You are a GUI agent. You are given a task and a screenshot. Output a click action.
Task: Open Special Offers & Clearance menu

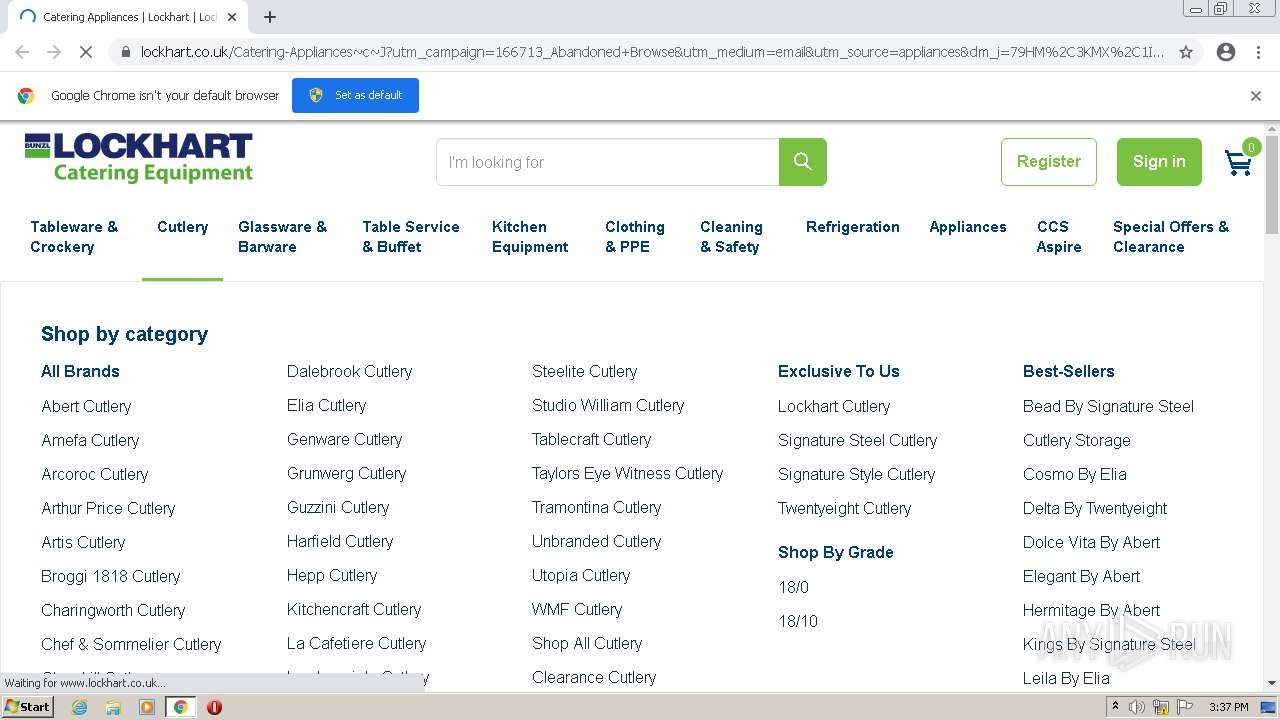pos(1171,237)
